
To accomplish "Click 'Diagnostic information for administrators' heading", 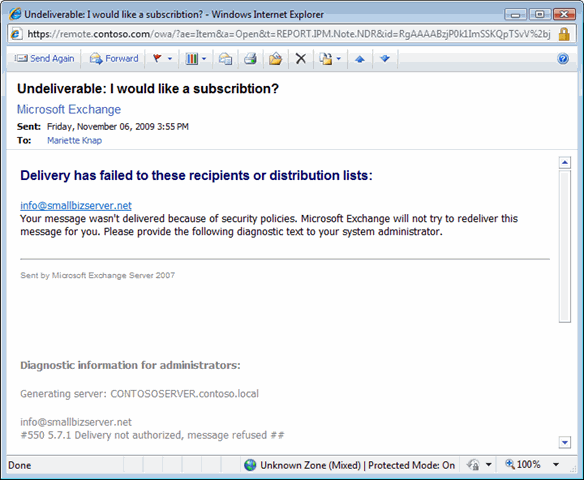I will point(130,365).
